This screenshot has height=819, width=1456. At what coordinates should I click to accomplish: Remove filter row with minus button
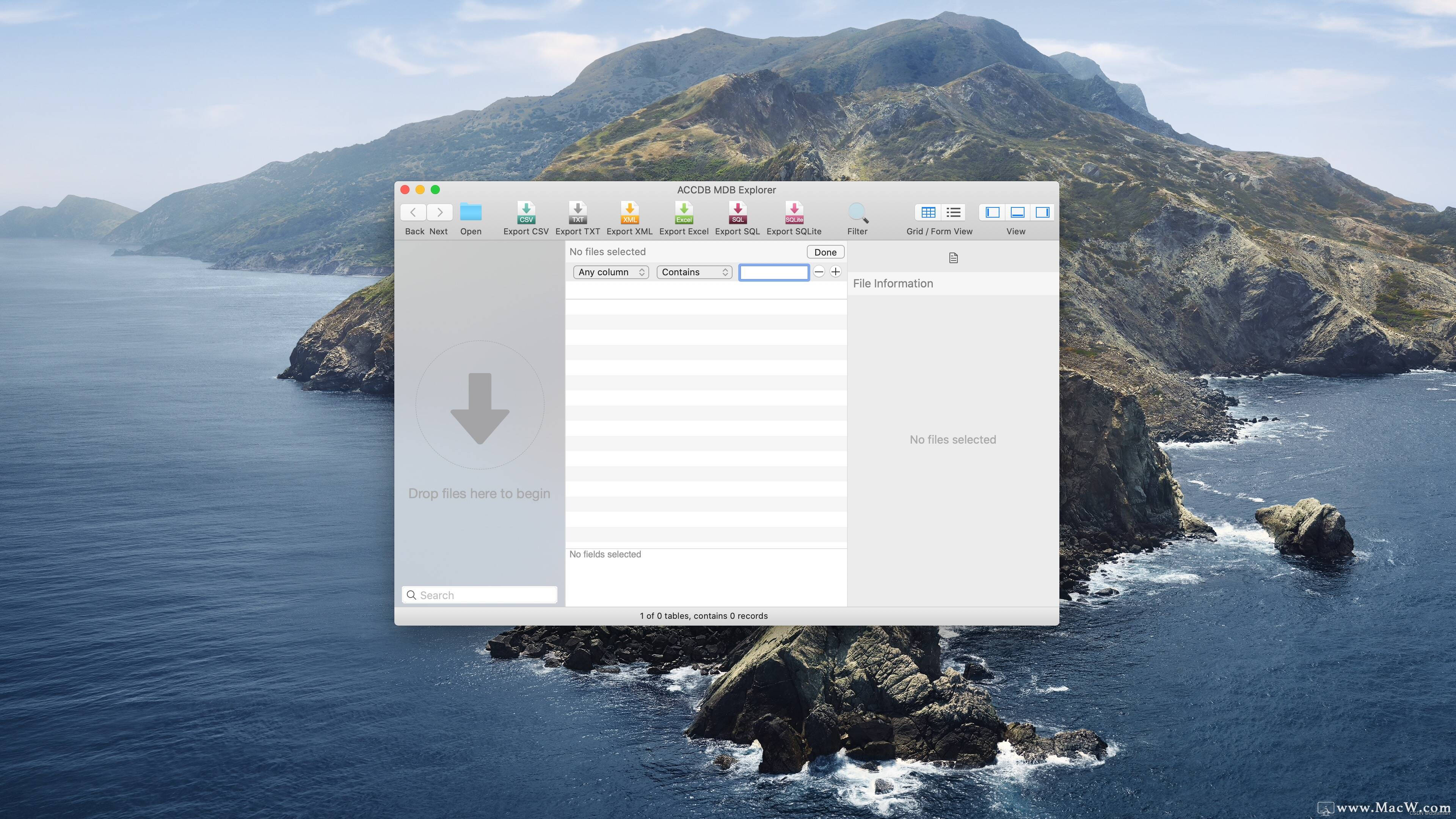(x=819, y=271)
